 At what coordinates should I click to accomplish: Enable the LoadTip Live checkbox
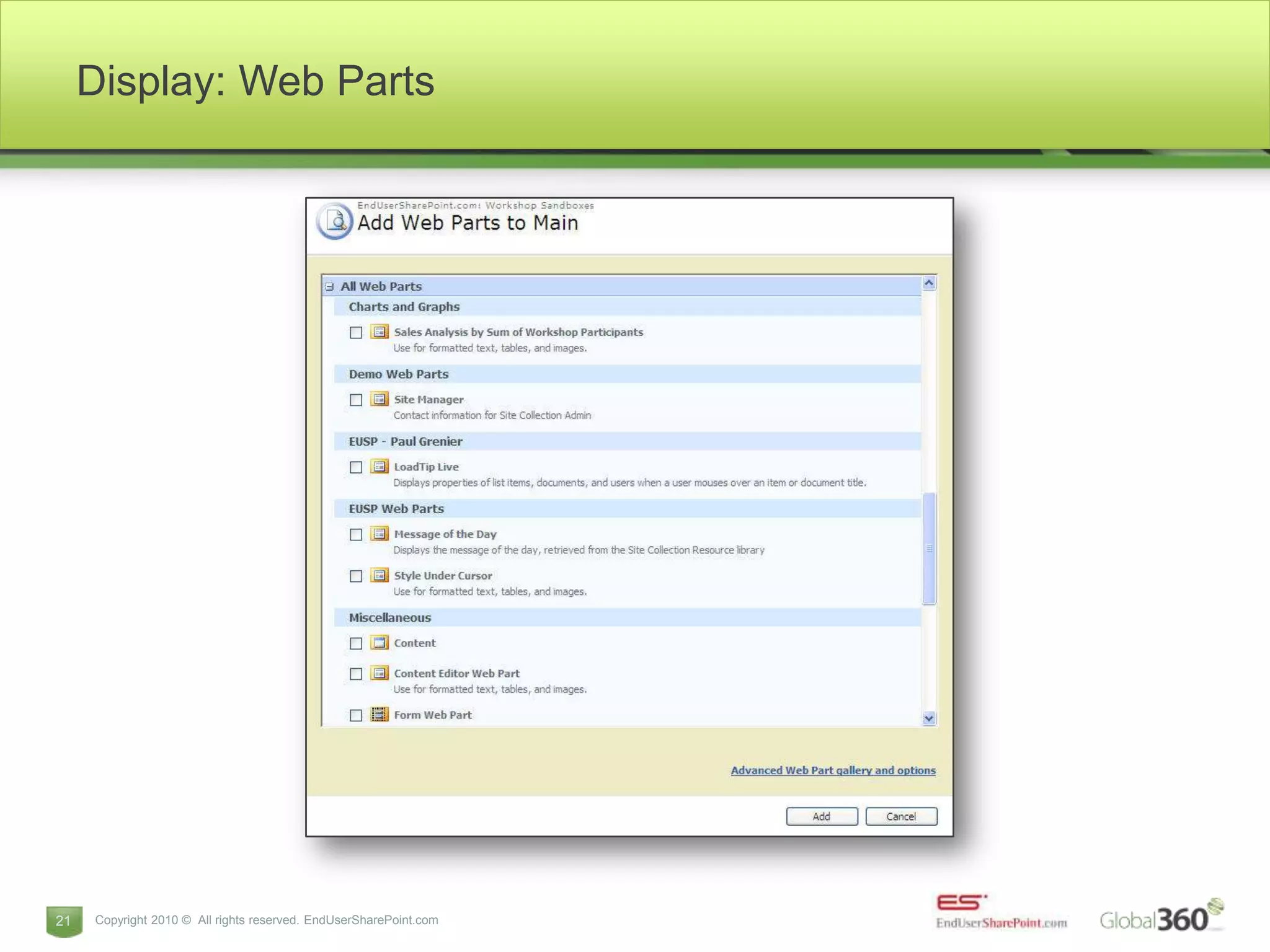pyautogui.click(x=356, y=467)
